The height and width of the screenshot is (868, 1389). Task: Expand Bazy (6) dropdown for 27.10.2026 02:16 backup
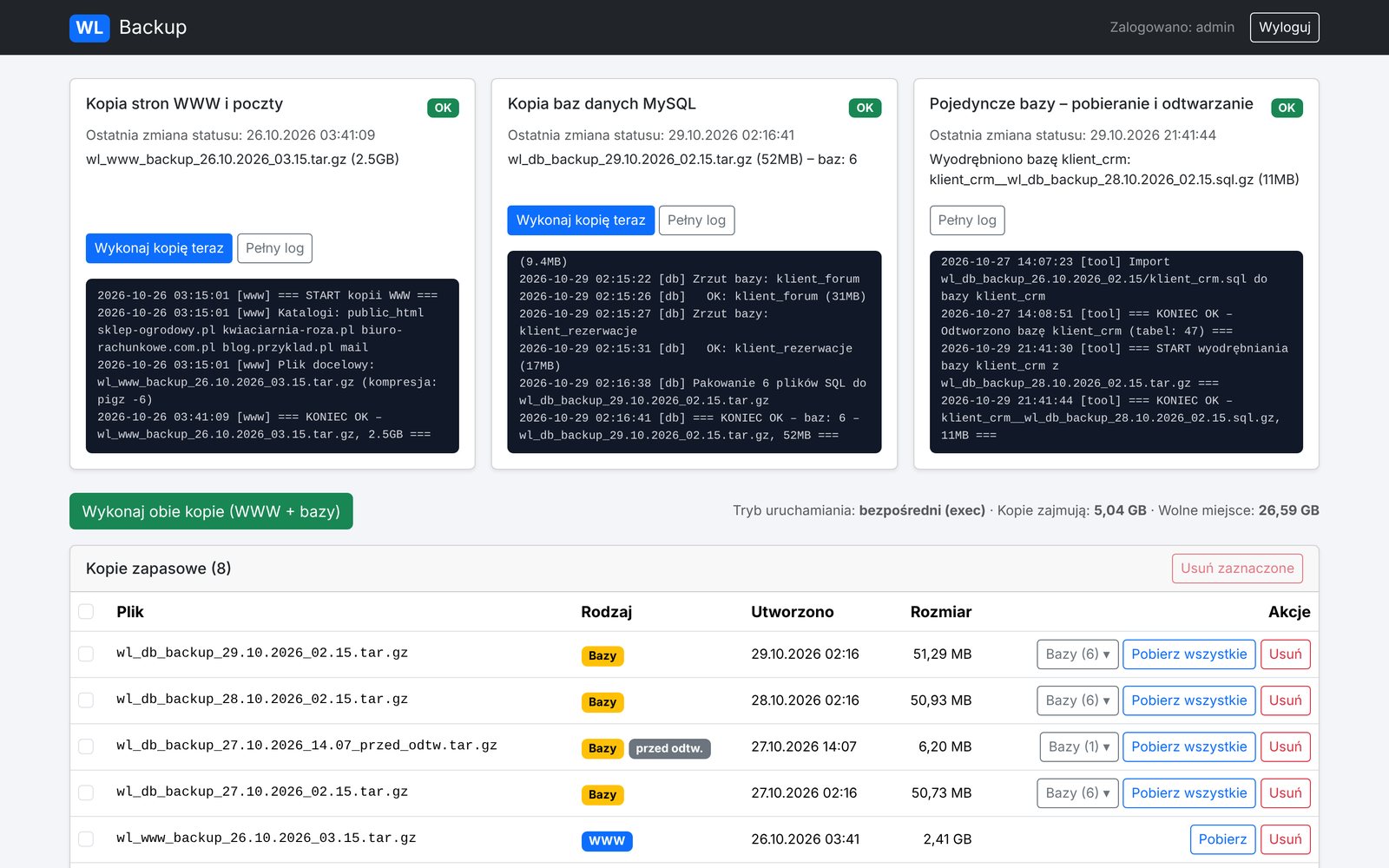point(1077,793)
